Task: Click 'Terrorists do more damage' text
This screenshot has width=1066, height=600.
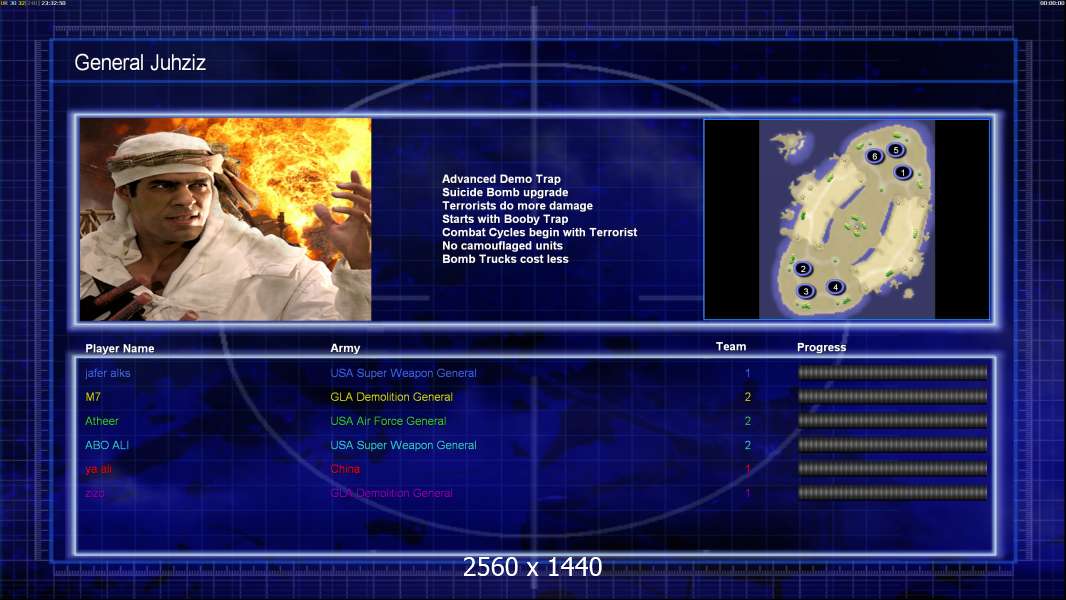Action: [517, 205]
